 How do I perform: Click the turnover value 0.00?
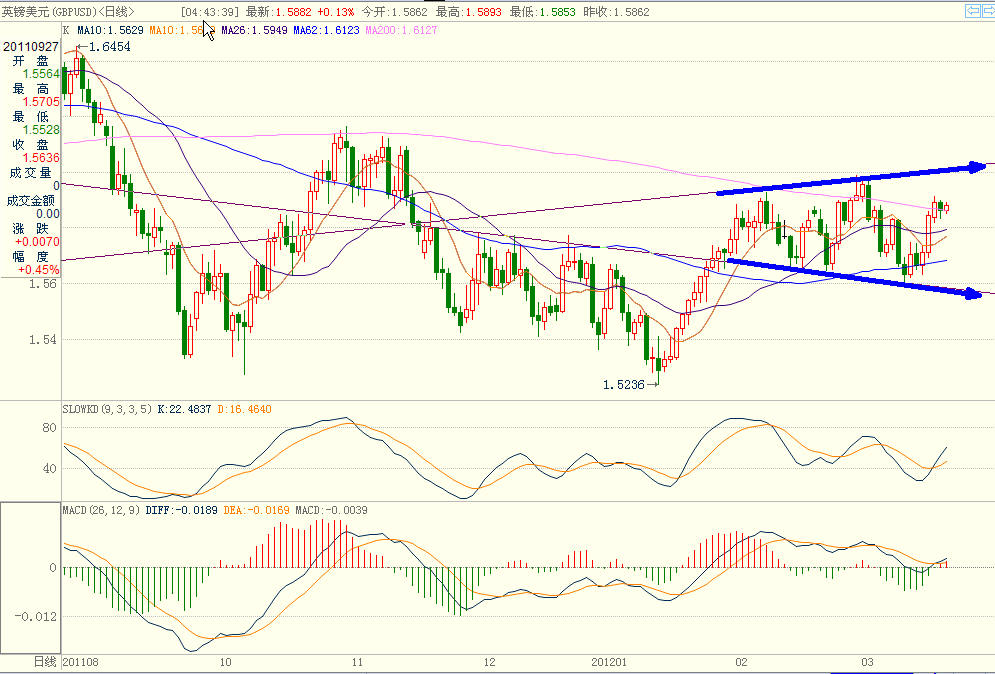pyautogui.click(x=48, y=214)
